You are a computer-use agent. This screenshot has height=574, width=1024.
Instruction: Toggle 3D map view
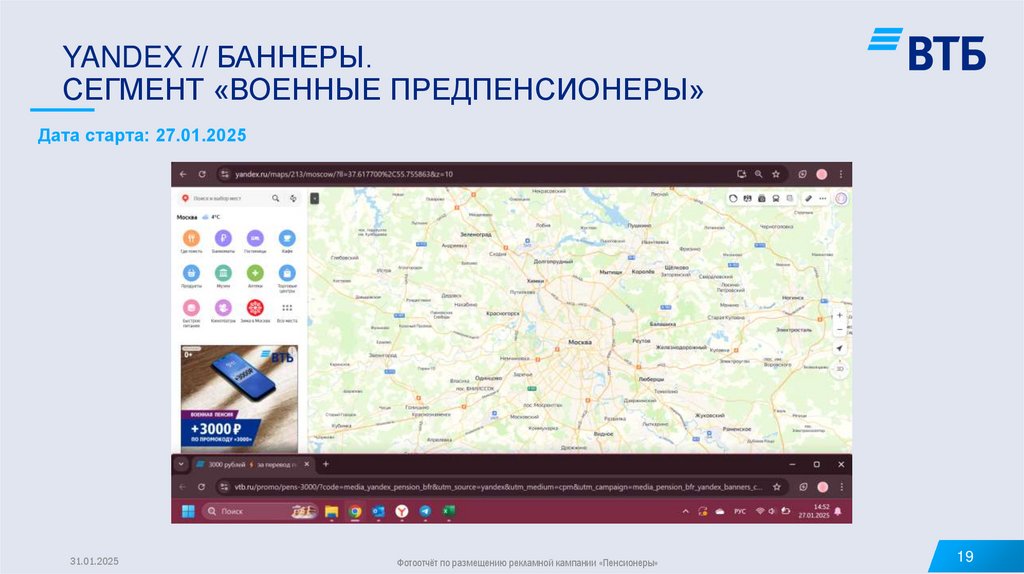[x=840, y=369]
